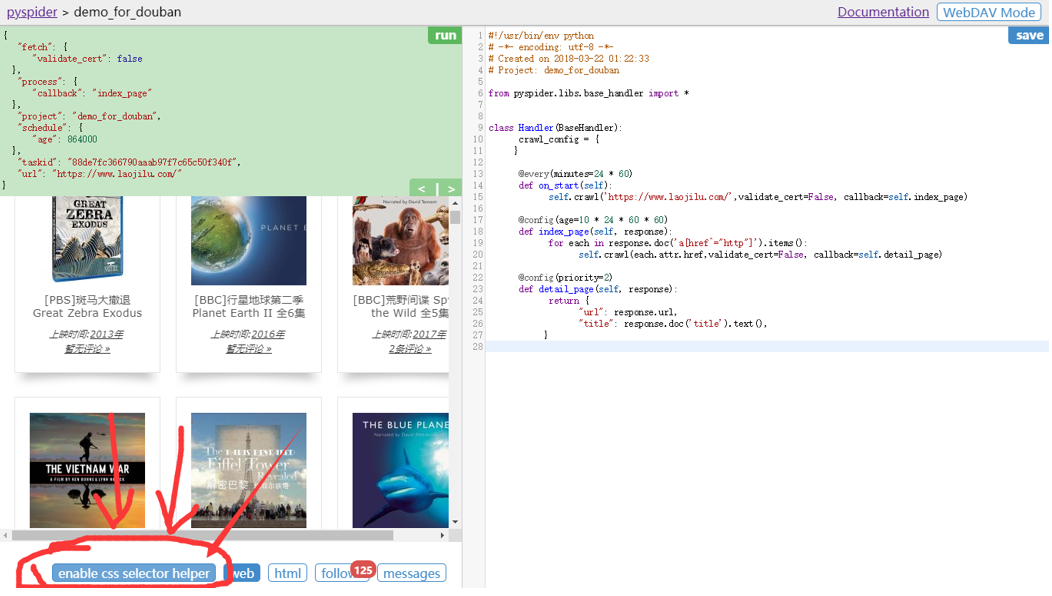
Task: Open The Vietnam War poster
Action: coord(87,470)
